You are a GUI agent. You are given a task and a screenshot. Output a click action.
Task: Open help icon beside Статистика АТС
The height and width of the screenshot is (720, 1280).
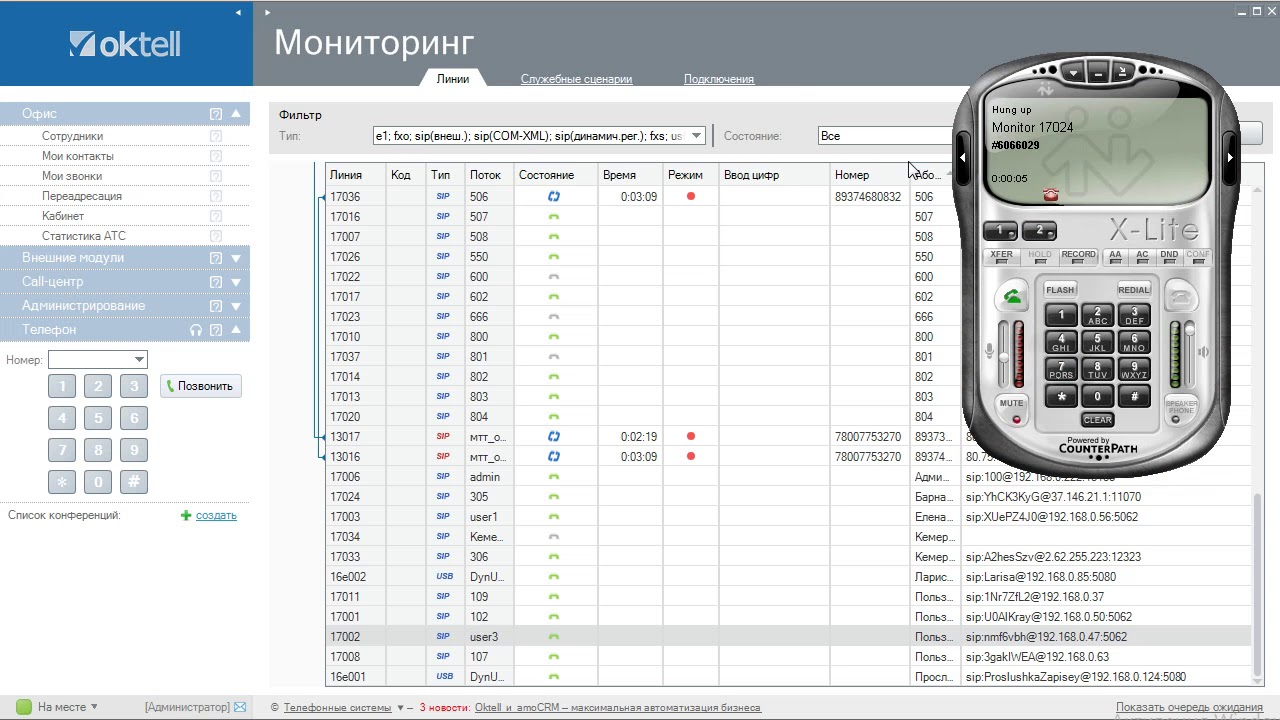216,236
